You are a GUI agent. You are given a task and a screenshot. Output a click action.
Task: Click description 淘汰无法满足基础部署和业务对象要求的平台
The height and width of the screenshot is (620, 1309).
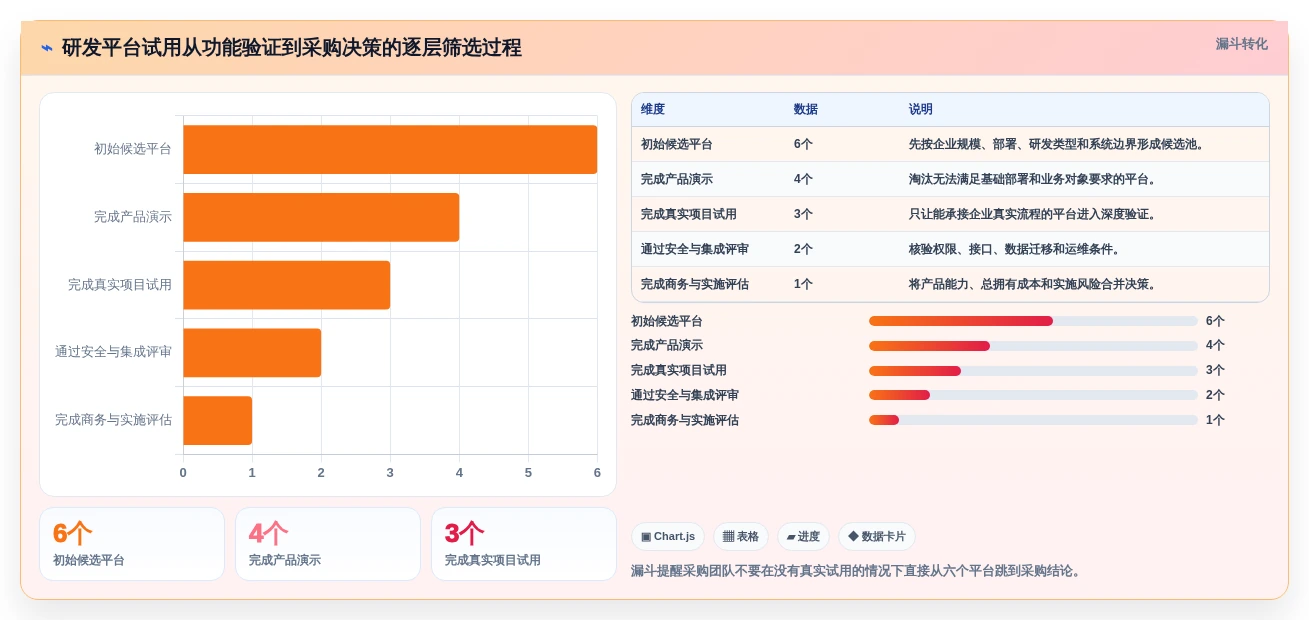[x=1033, y=179]
